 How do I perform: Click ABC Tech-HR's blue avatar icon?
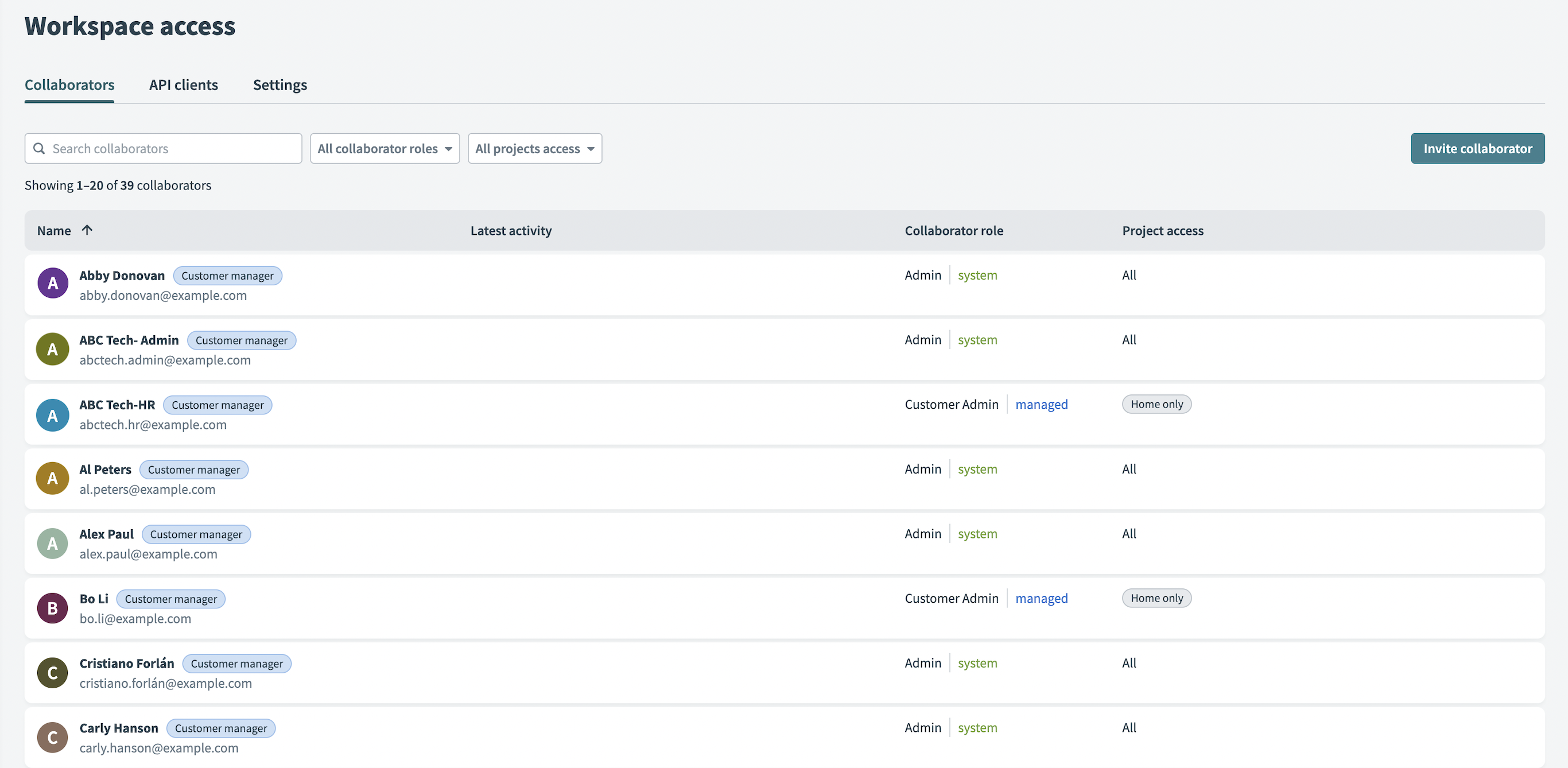[x=53, y=415]
